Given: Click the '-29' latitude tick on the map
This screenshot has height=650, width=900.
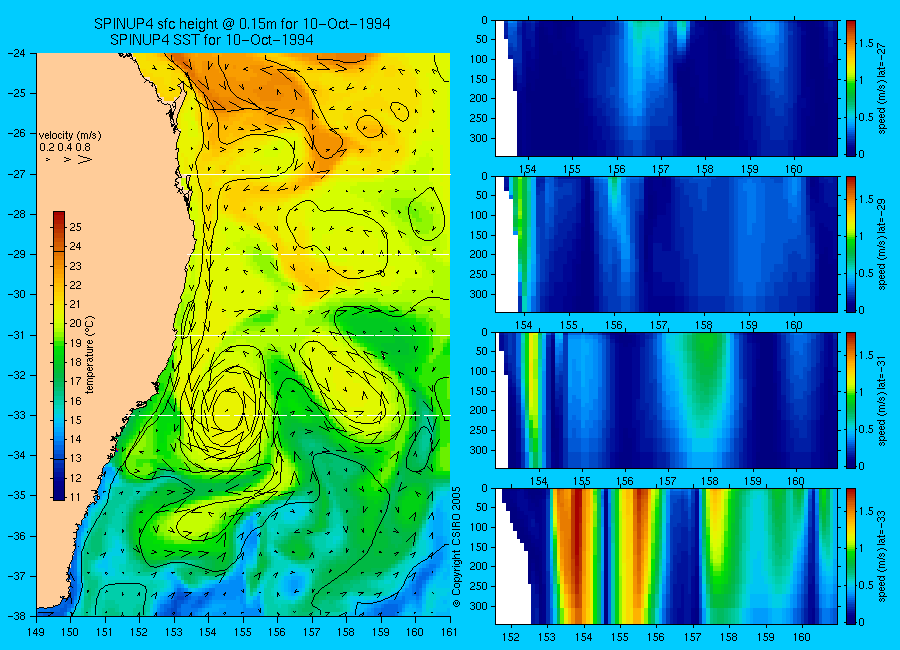Looking at the screenshot, I should pyautogui.click(x=18, y=254).
